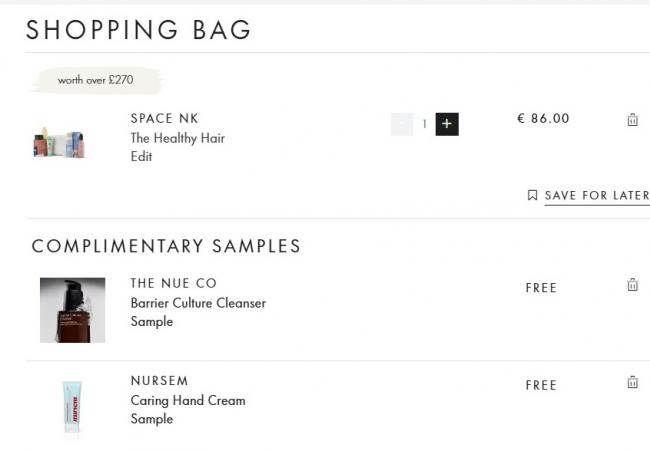Screen dimensions: 650x451
Task: Click the SPACE NK brand name
Action: pyautogui.click(x=165, y=119)
